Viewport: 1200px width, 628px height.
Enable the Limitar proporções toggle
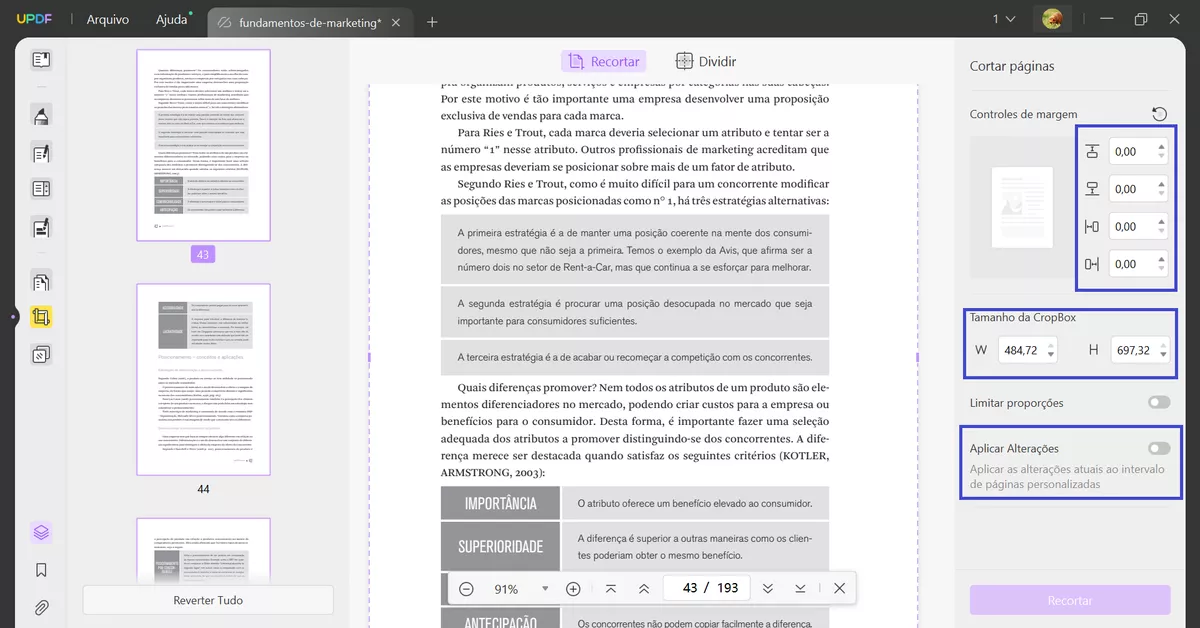pyautogui.click(x=1158, y=402)
